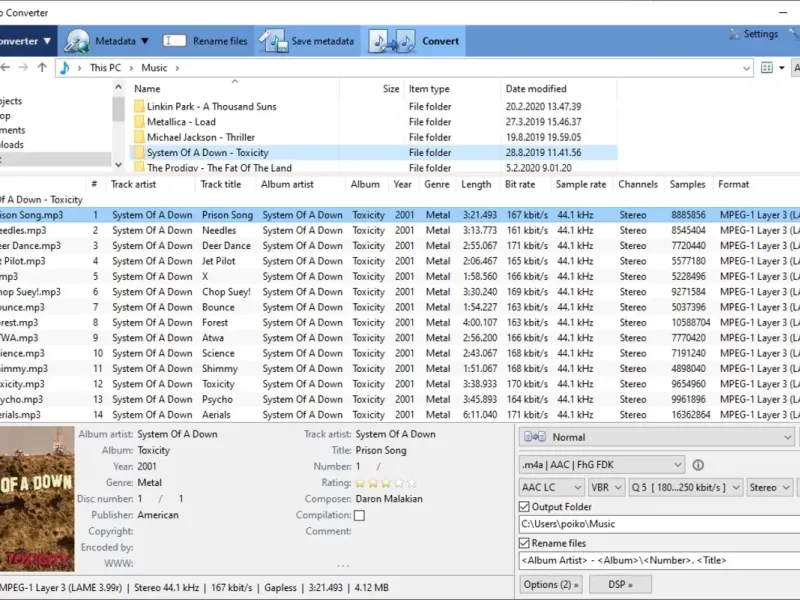Viewport: 800px width, 600px height.
Task: Go up one folder level
Action: click(42, 67)
